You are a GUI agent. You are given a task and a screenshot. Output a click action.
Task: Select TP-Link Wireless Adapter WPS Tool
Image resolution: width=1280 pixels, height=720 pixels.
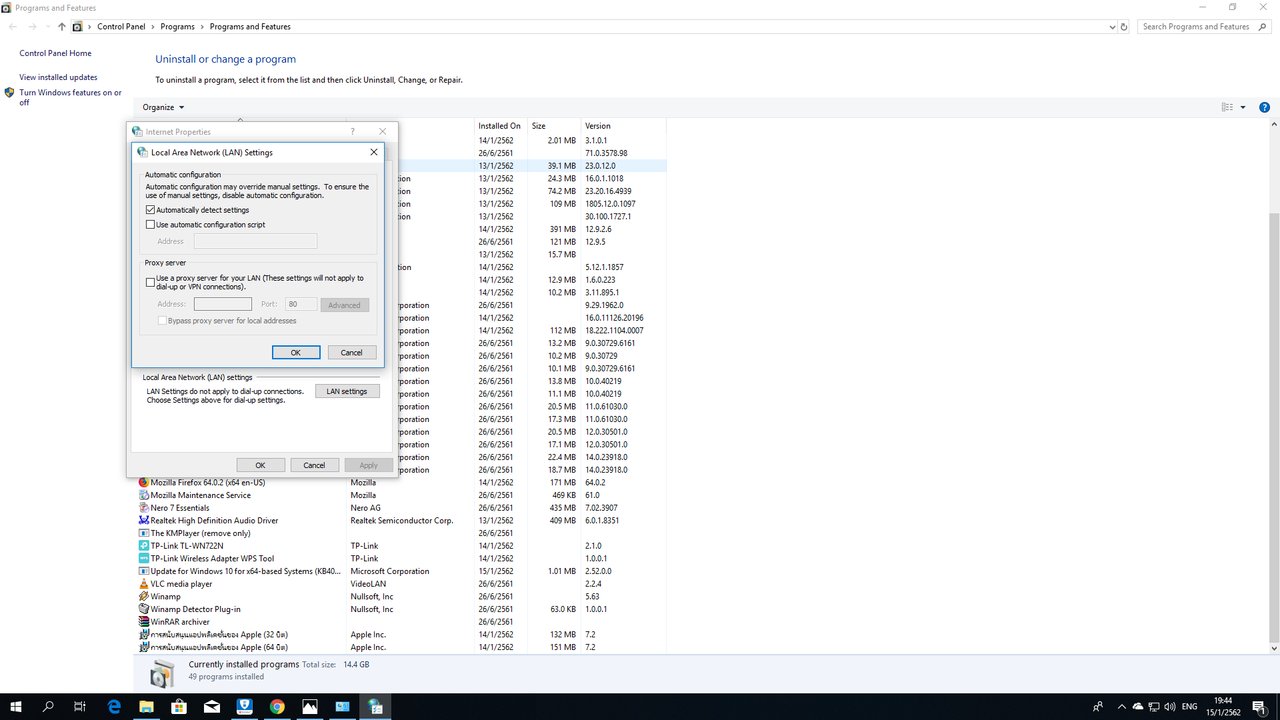click(x=400, y=559)
